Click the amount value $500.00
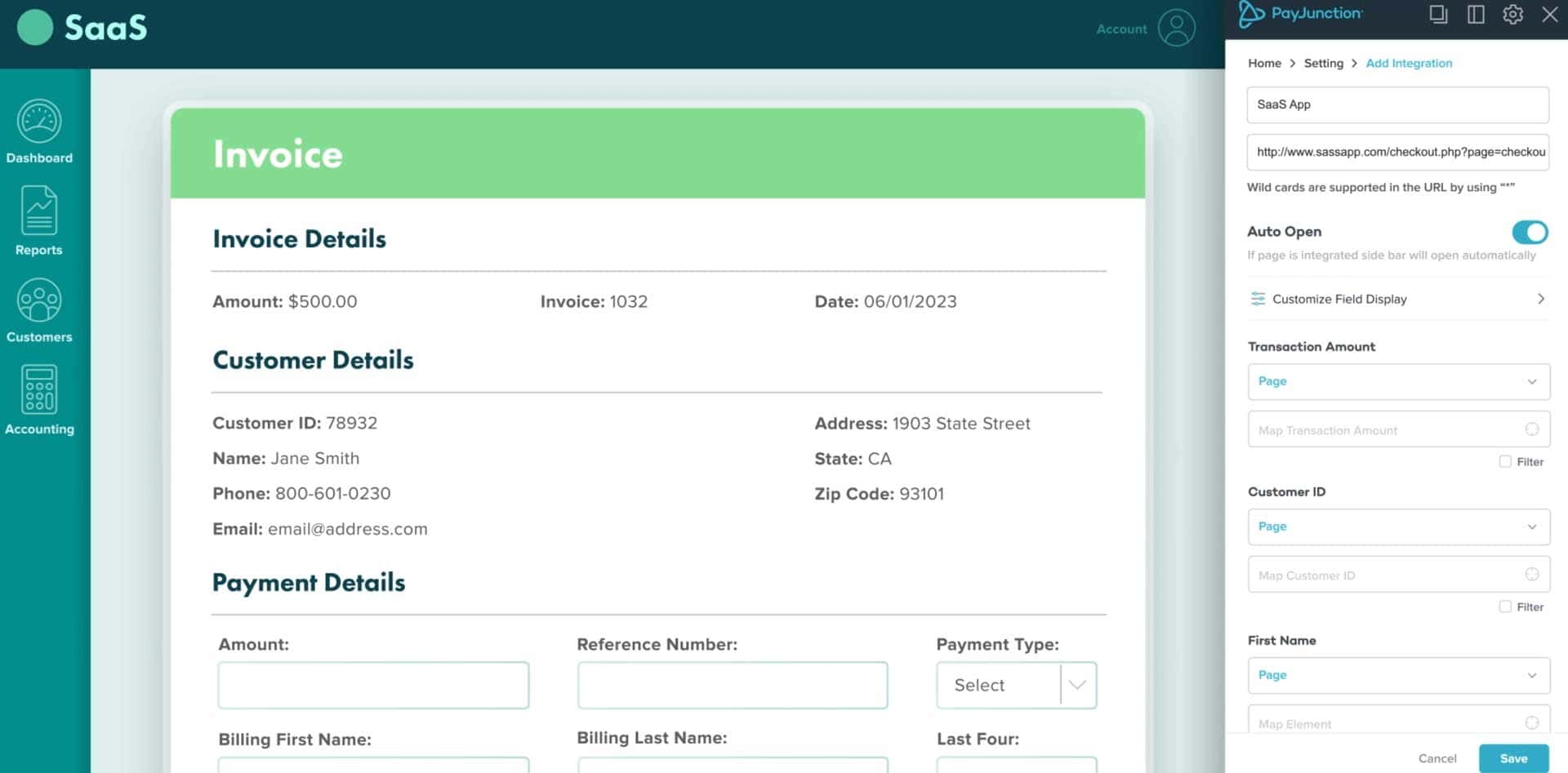This screenshot has width=1568, height=773. click(x=323, y=301)
